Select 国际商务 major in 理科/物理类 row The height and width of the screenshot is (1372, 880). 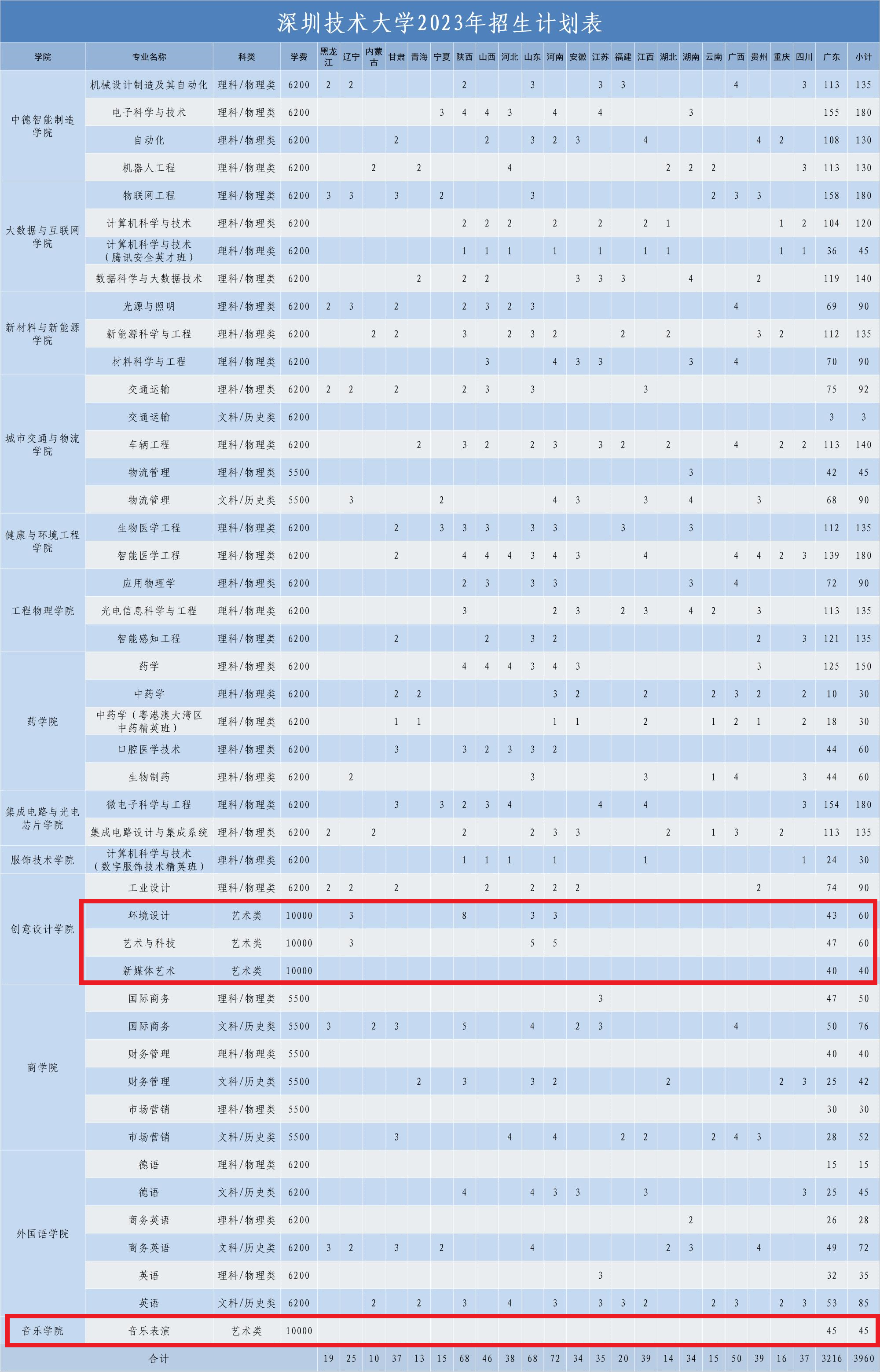[x=149, y=998]
